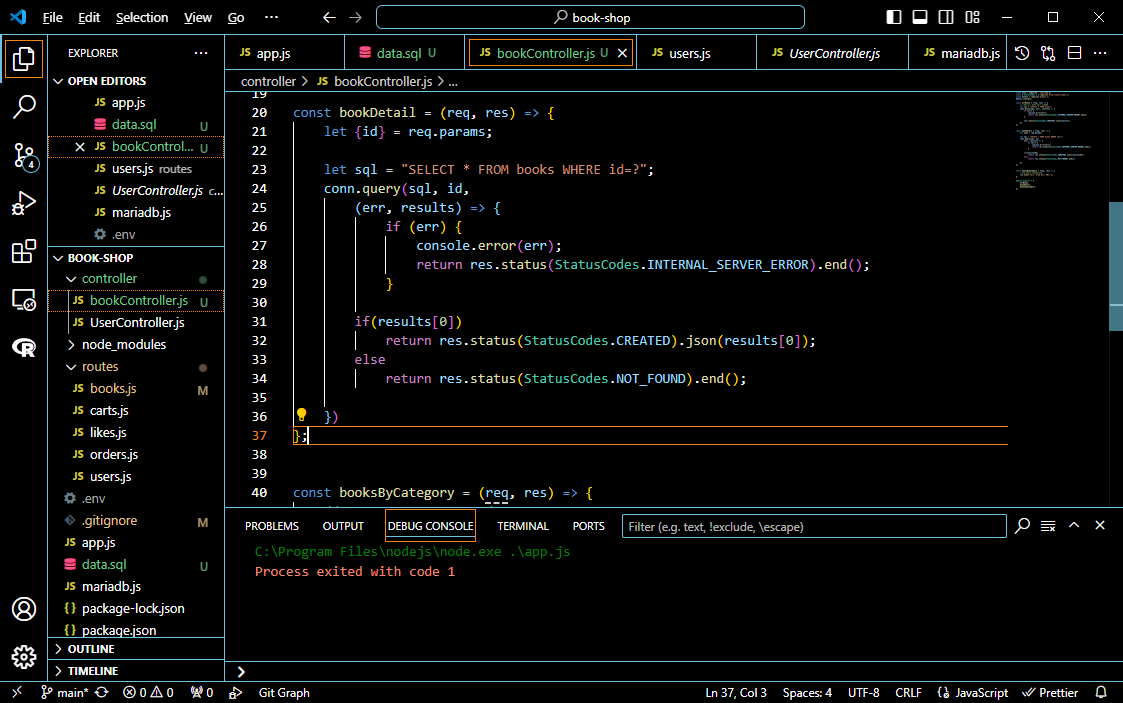The width and height of the screenshot is (1123, 703).
Task: Toggle the secondary side bar
Action: click(x=946, y=17)
